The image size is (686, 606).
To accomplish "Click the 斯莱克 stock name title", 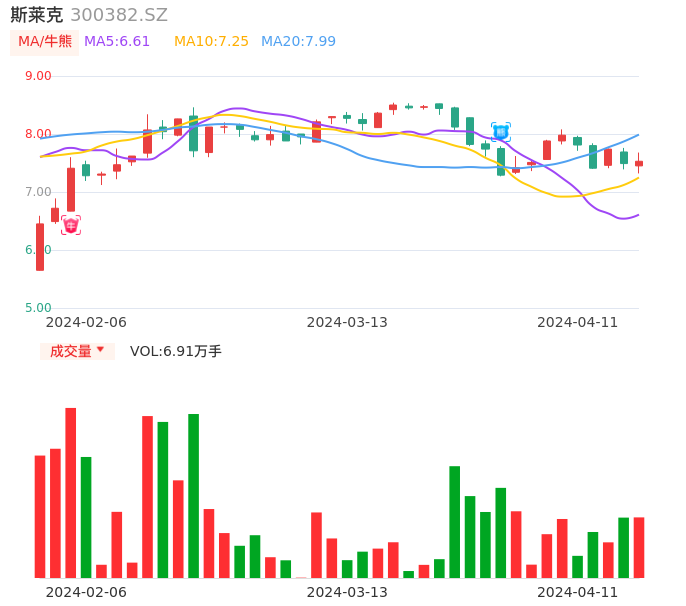I will click(36, 15).
